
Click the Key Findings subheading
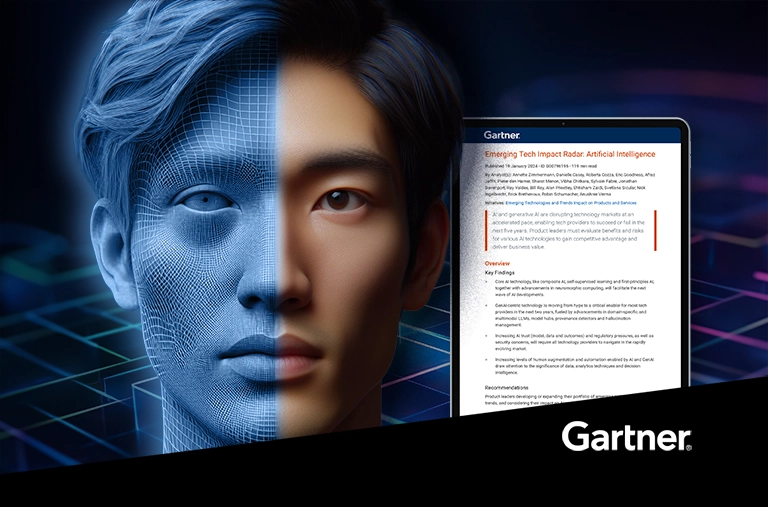[504, 272]
